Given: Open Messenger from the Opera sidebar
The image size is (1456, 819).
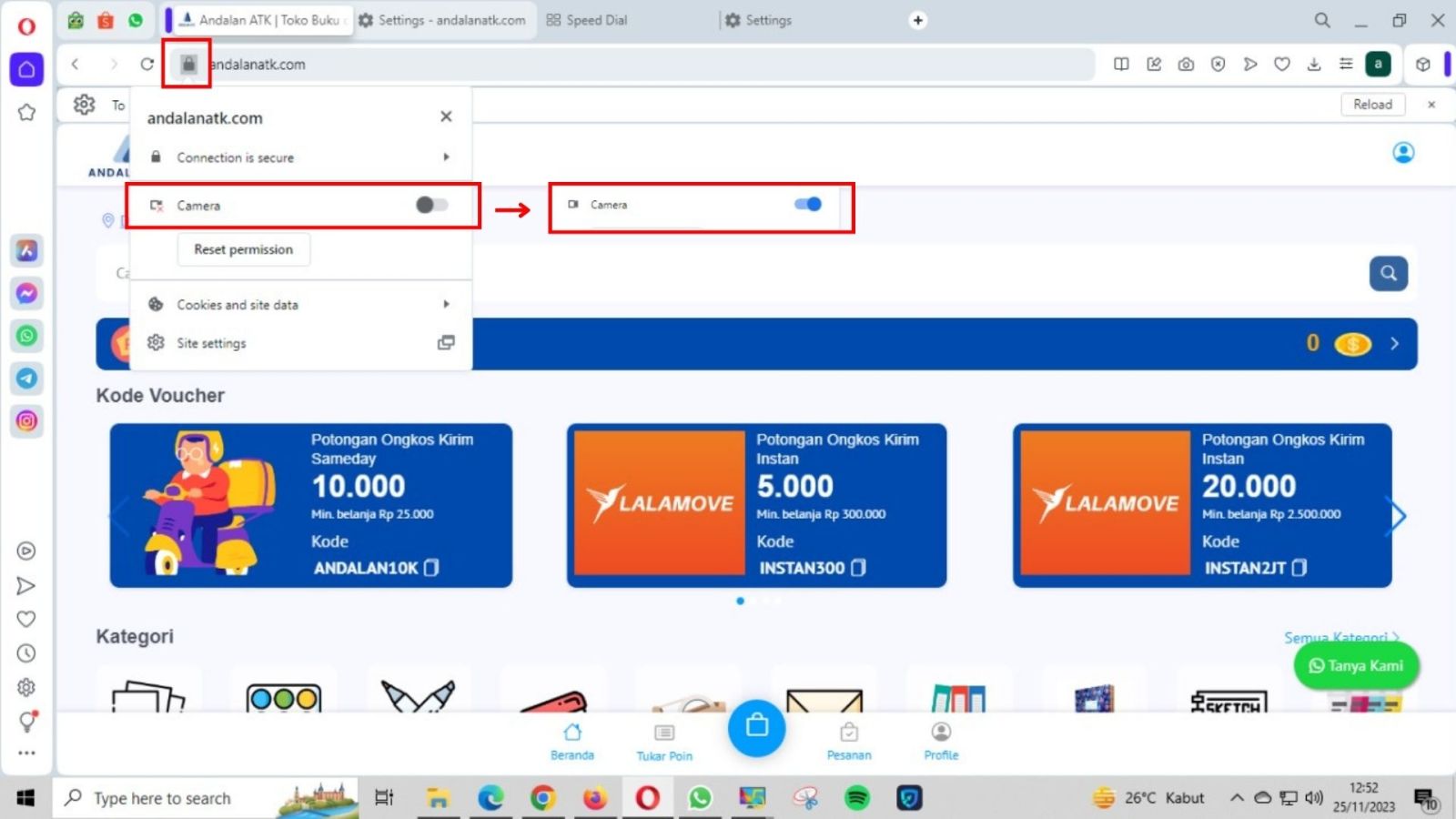Looking at the screenshot, I should coord(26,293).
